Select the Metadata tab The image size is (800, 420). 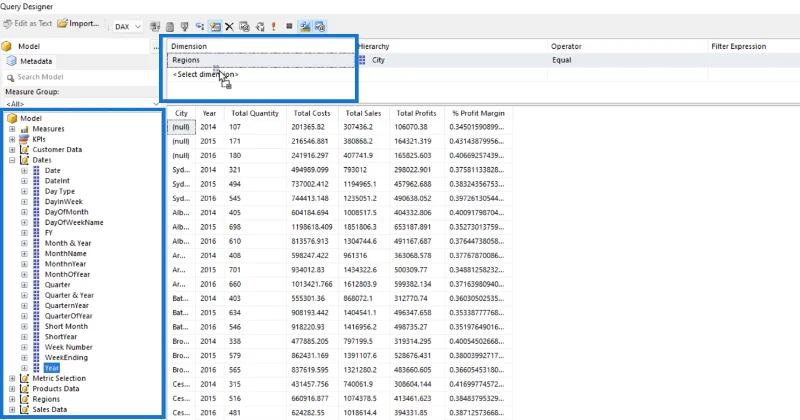(x=30, y=61)
